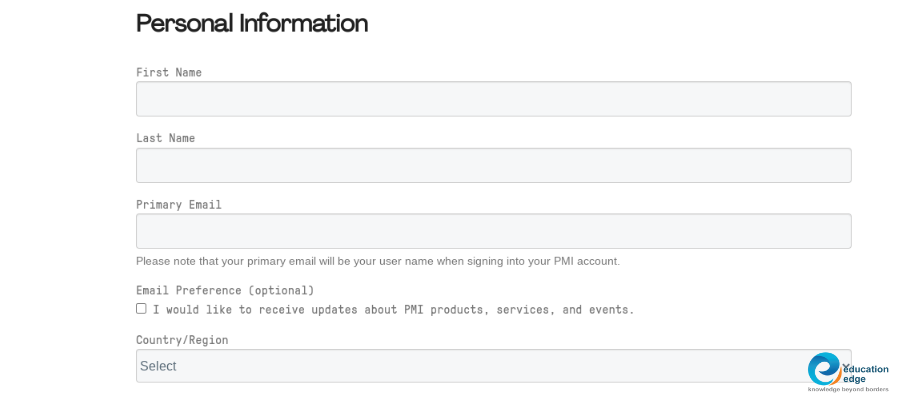Focus the First Name input field

(x=493, y=99)
